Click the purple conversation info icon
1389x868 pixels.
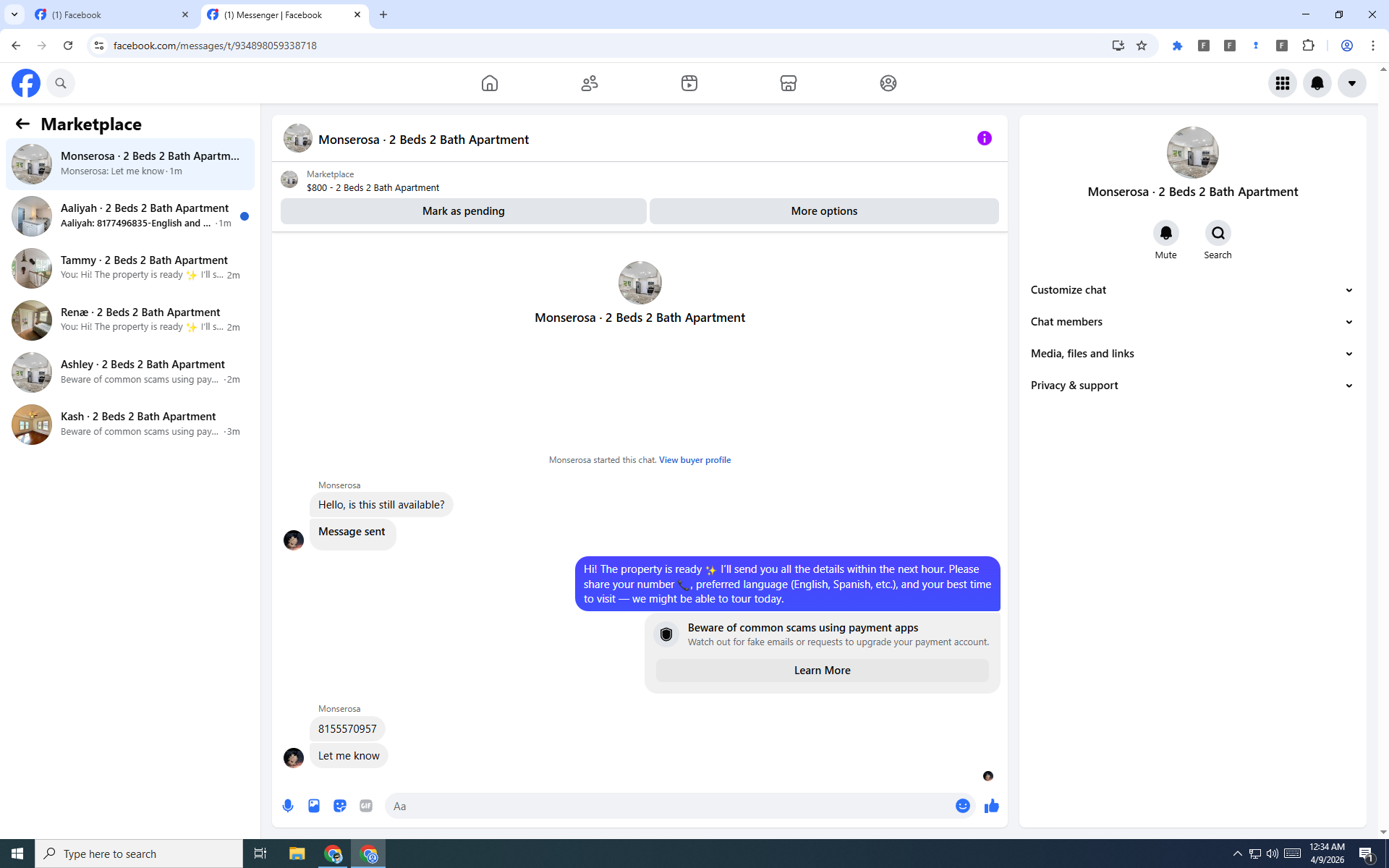tap(984, 138)
